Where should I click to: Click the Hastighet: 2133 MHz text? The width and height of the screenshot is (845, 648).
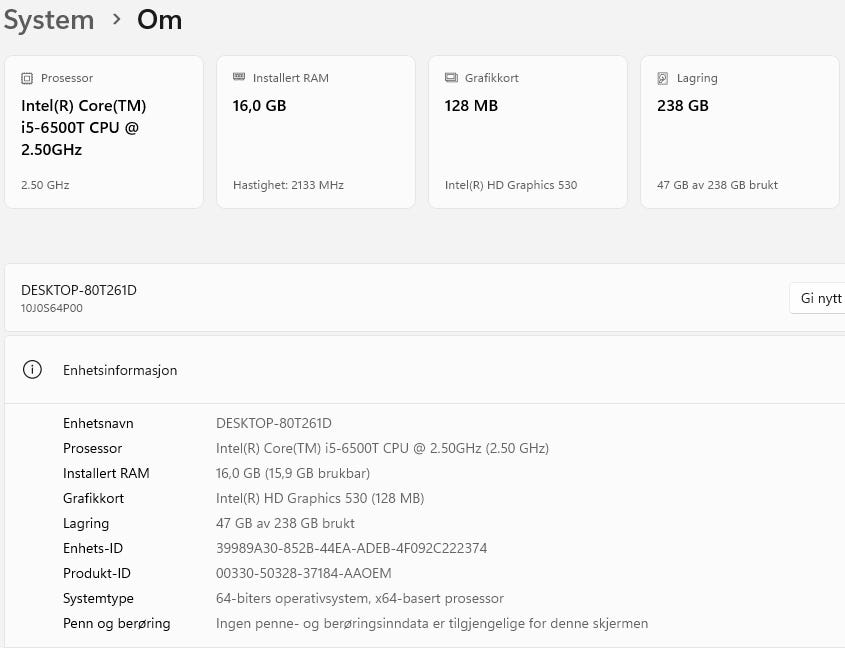coord(288,185)
